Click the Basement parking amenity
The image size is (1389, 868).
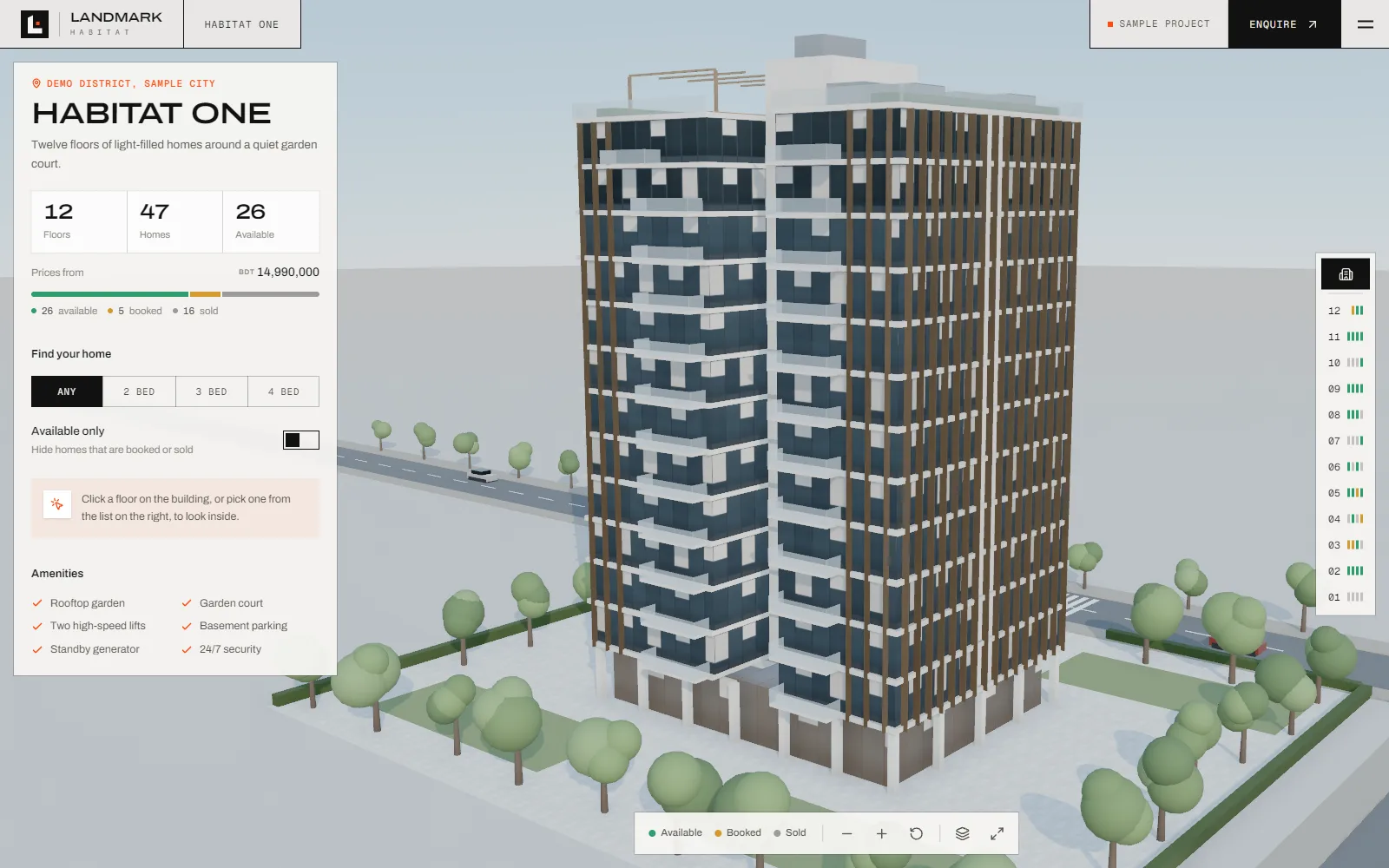coord(234,626)
